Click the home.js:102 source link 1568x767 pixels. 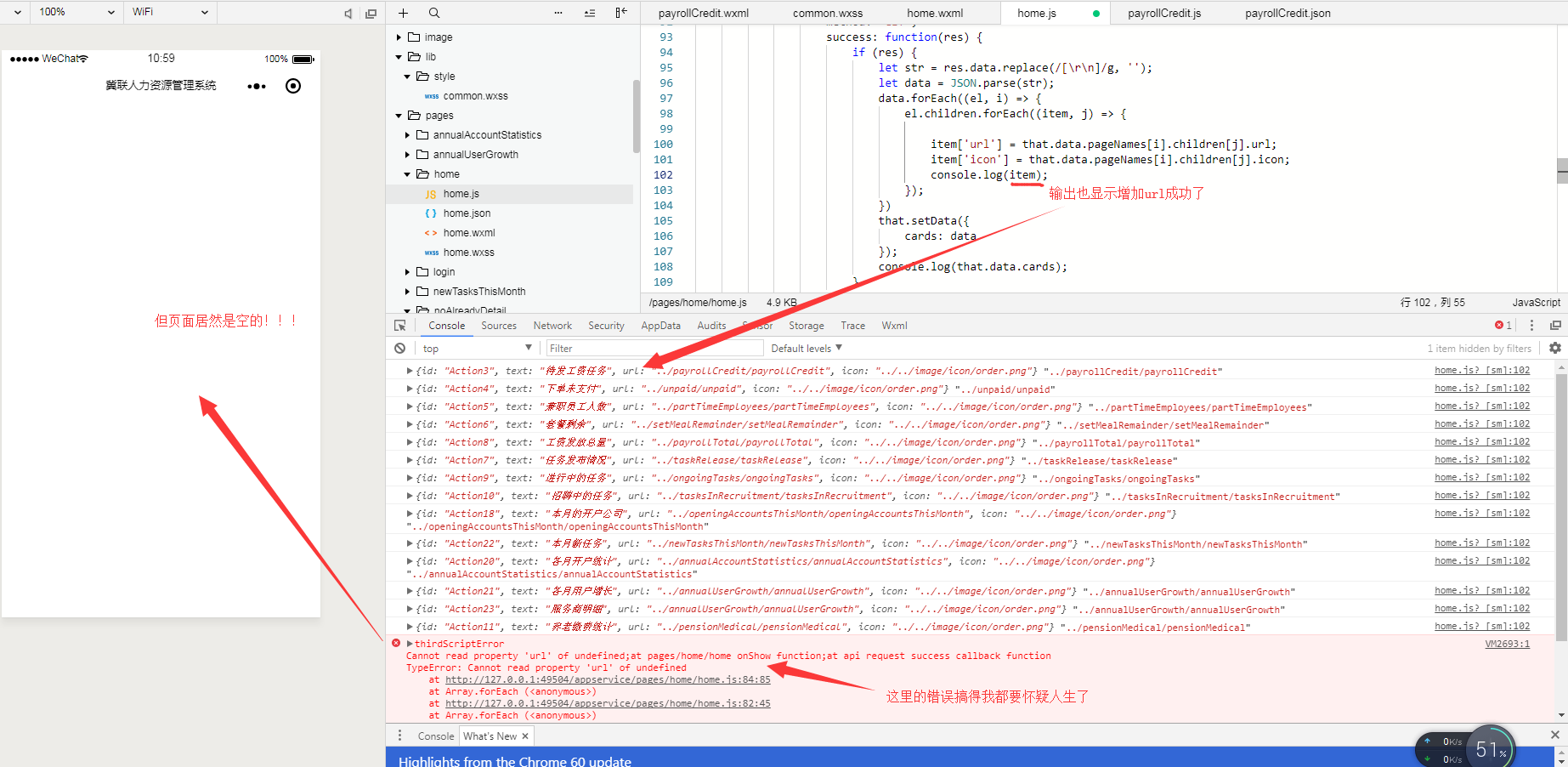click(x=1482, y=370)
